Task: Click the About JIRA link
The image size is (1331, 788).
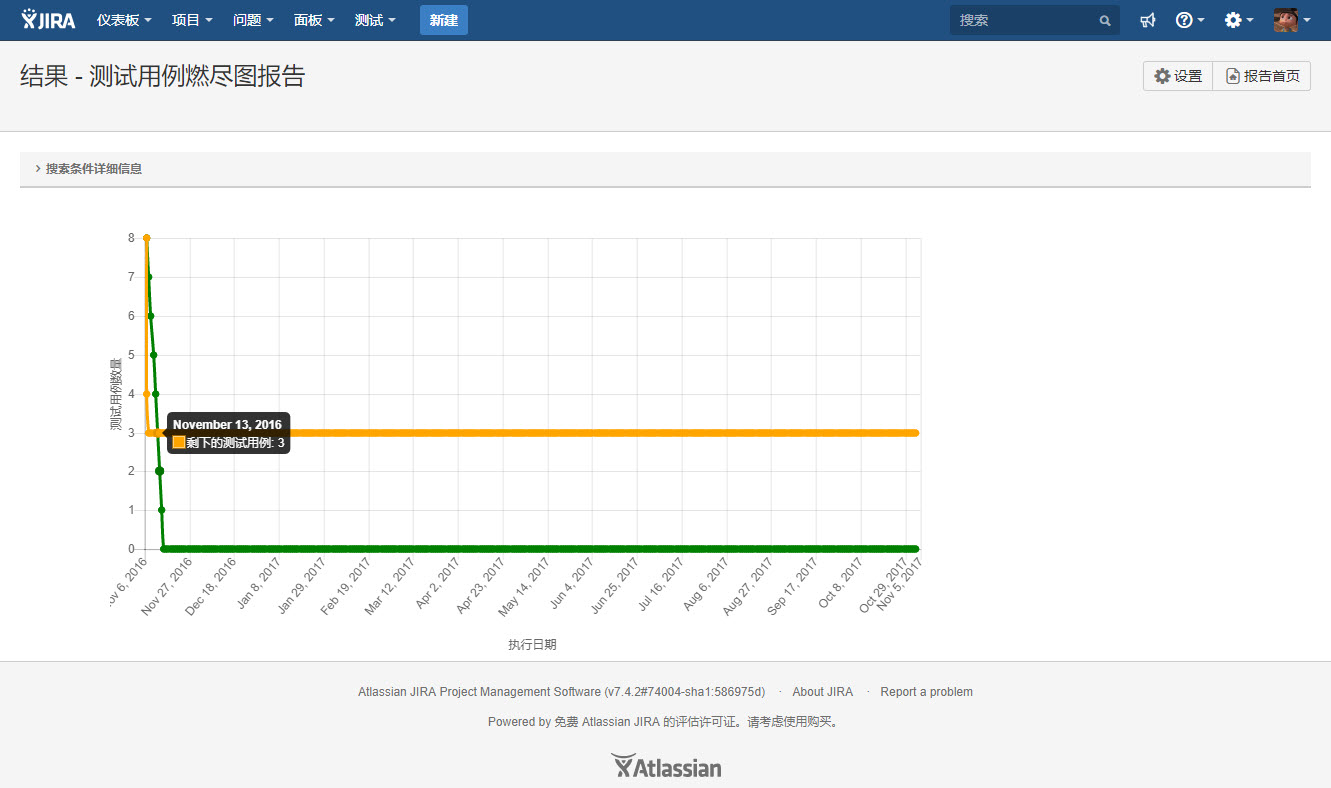Action: tap(823, 692)
